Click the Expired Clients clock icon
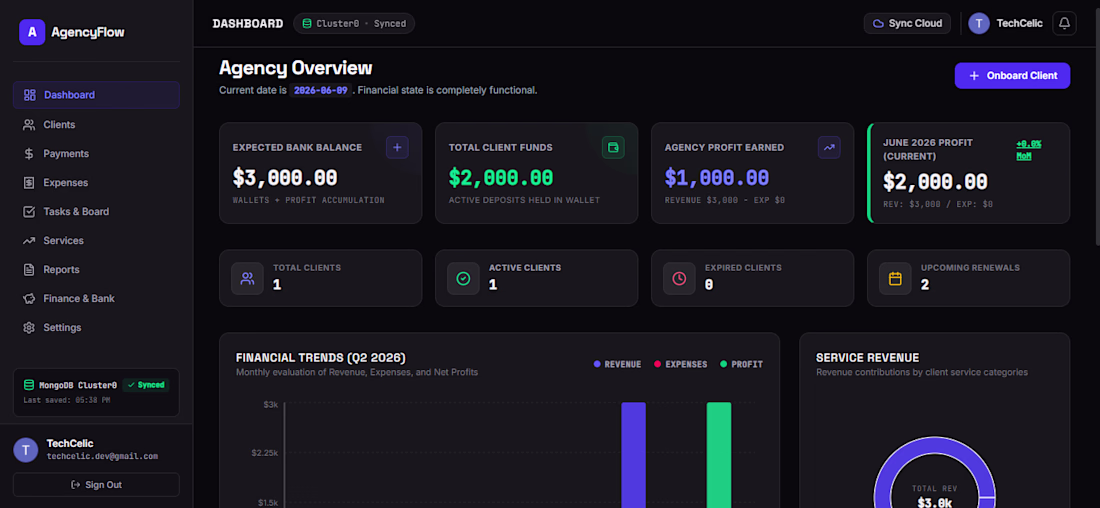 [x=679, y=278]
